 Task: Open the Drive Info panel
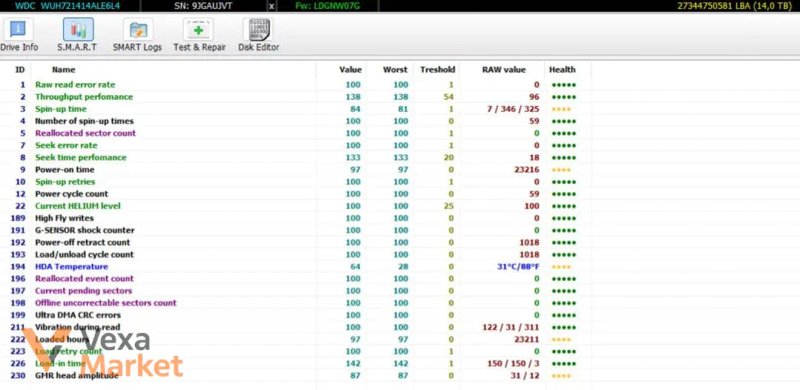[x=18, y=35]
